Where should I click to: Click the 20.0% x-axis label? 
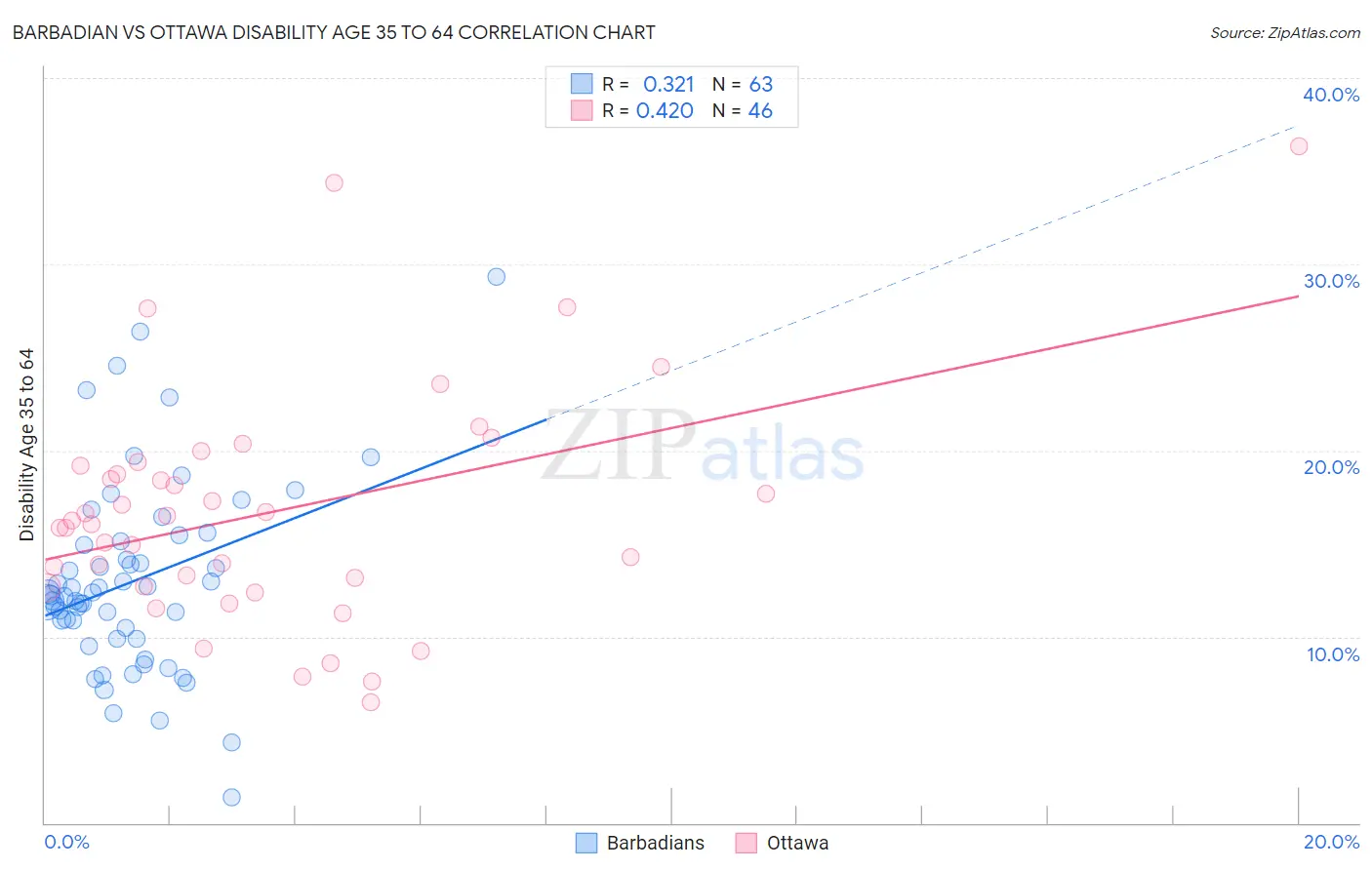tap(1331, 842)
